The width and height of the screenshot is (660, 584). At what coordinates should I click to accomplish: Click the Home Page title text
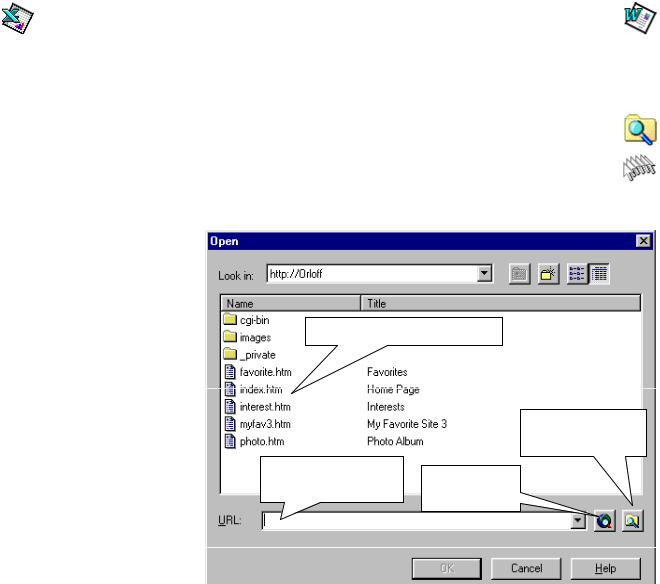393,389
